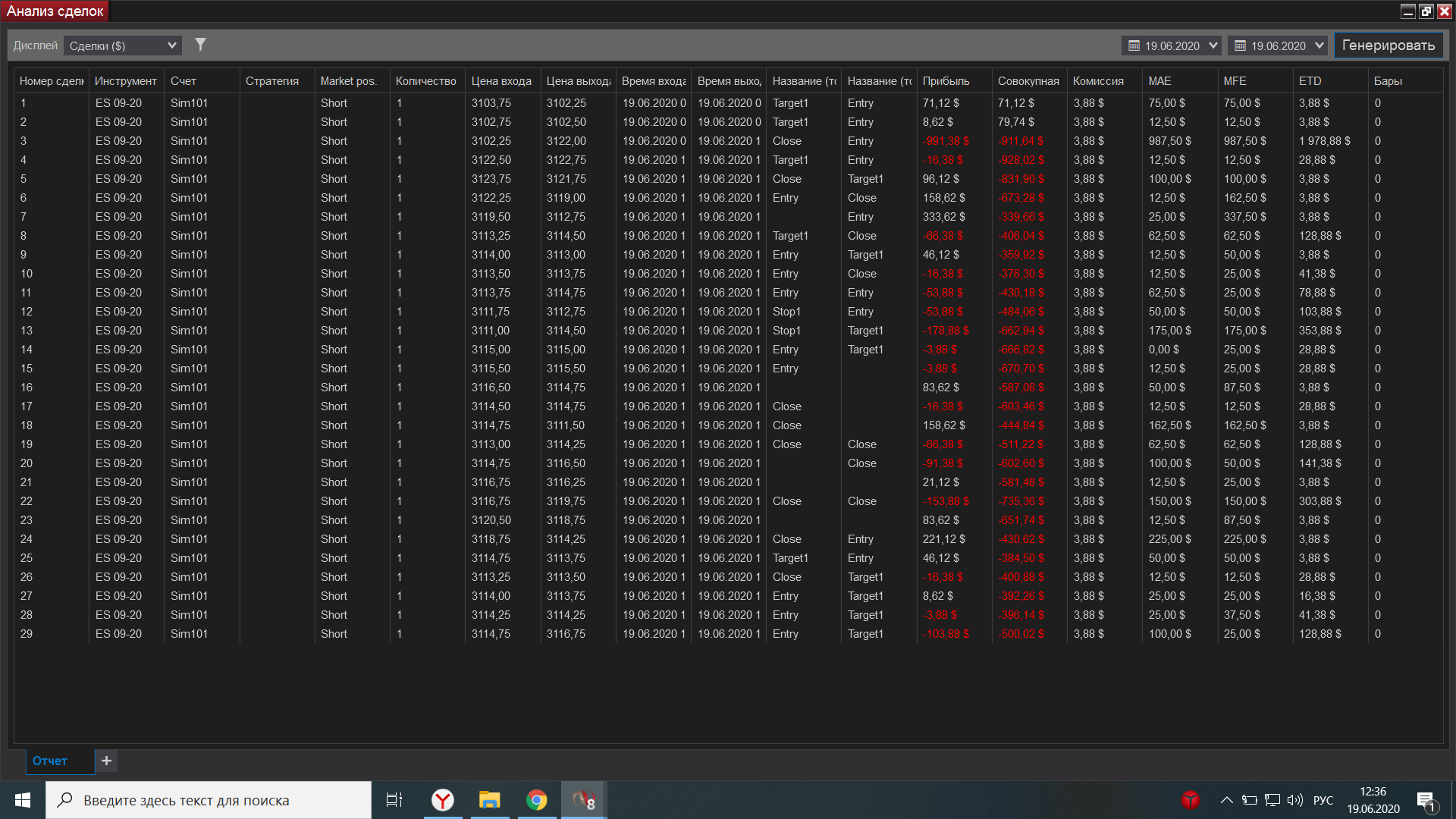This screenshot has height=819, width=1456.
Task: Add new tab with plus icon
Action: click(x=106, y=761)
